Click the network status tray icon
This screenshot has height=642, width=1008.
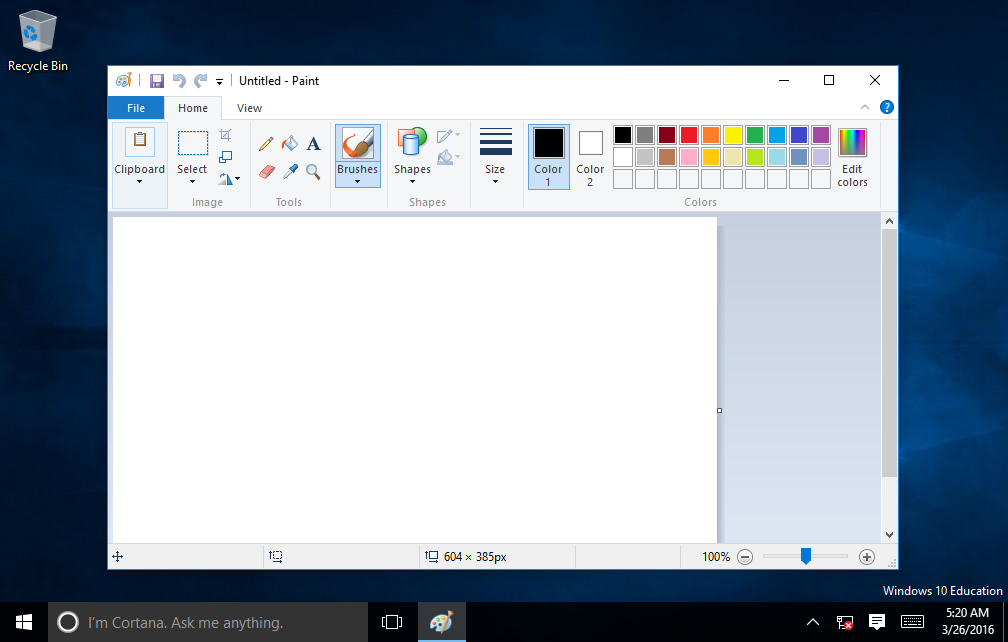coord(845,622)
